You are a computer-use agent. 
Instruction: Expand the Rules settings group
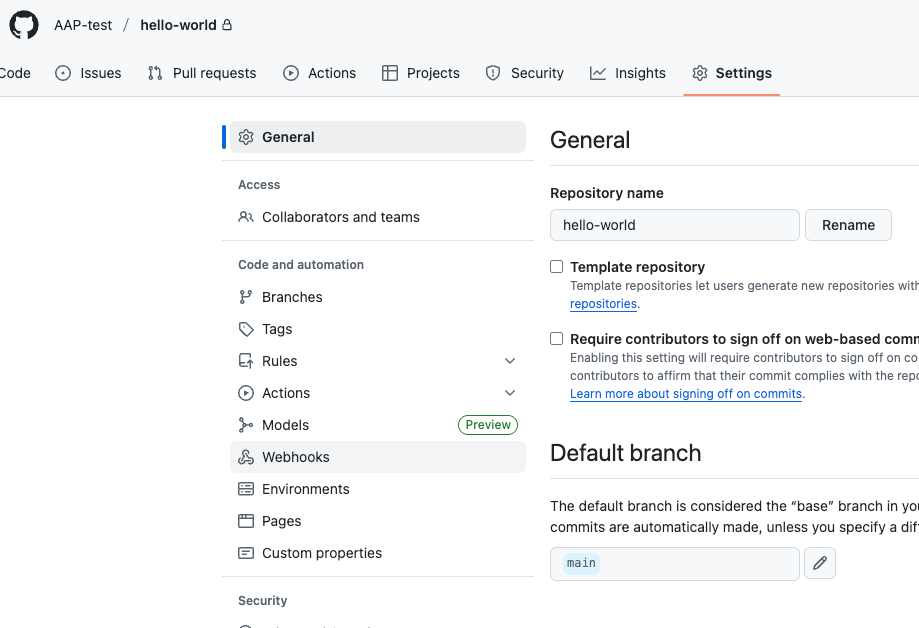(x=510, y=361)
